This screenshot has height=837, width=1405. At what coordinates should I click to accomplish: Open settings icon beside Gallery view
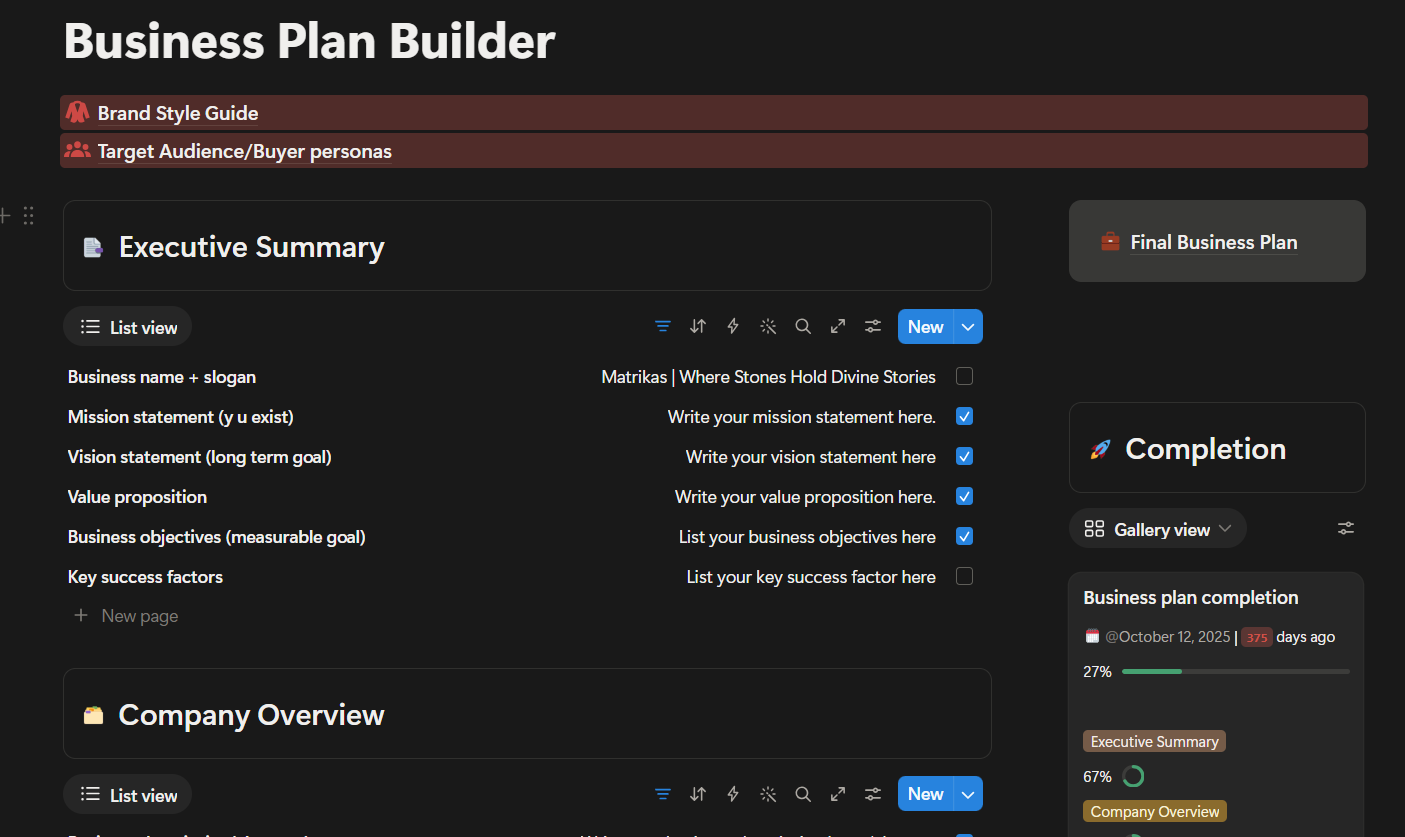pos(1346,528)
